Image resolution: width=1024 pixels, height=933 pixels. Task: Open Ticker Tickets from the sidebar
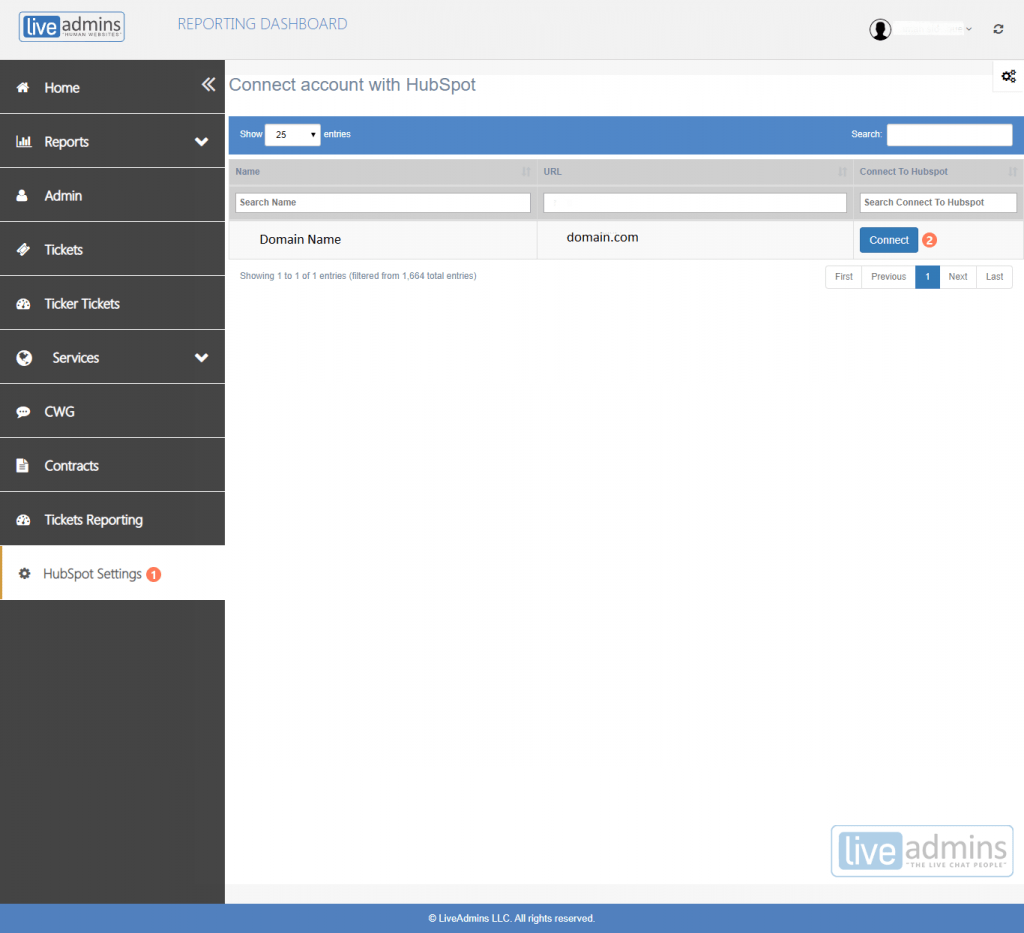[79, 302]
